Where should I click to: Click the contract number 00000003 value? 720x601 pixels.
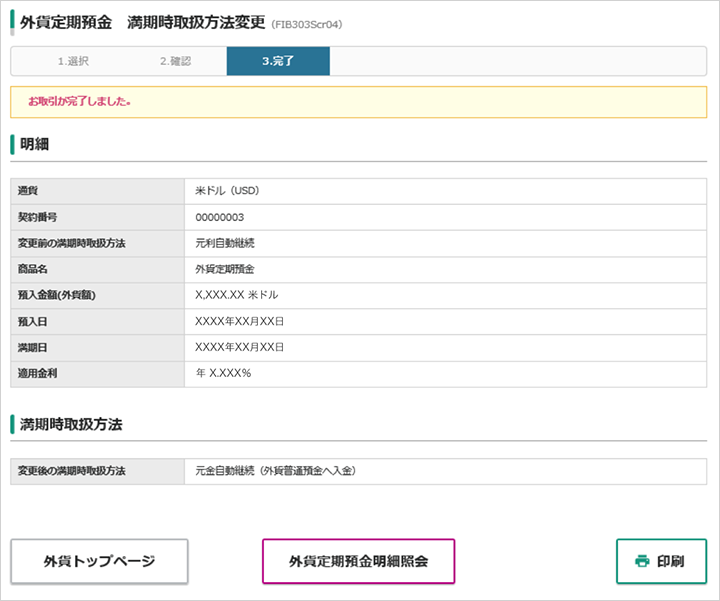point(219,217)
